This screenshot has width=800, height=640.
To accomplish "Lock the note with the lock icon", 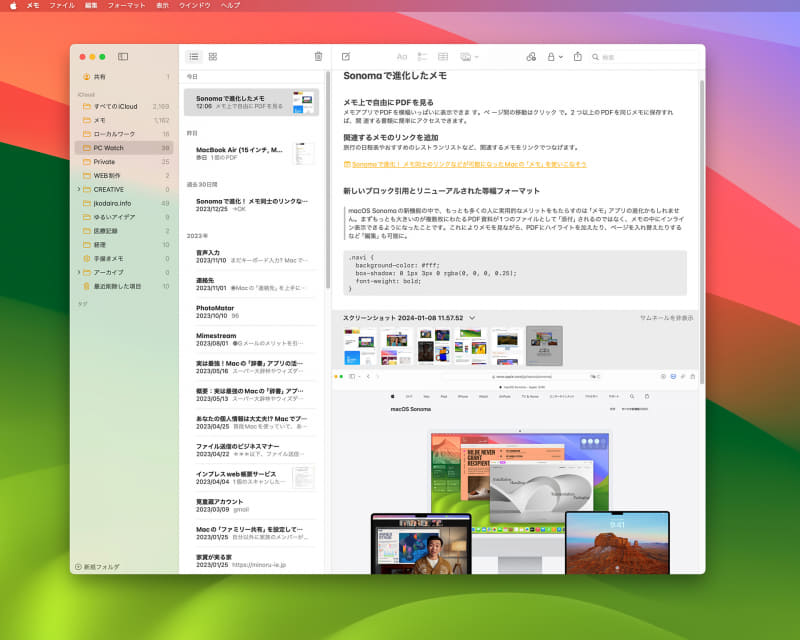I will coord(549,56).
